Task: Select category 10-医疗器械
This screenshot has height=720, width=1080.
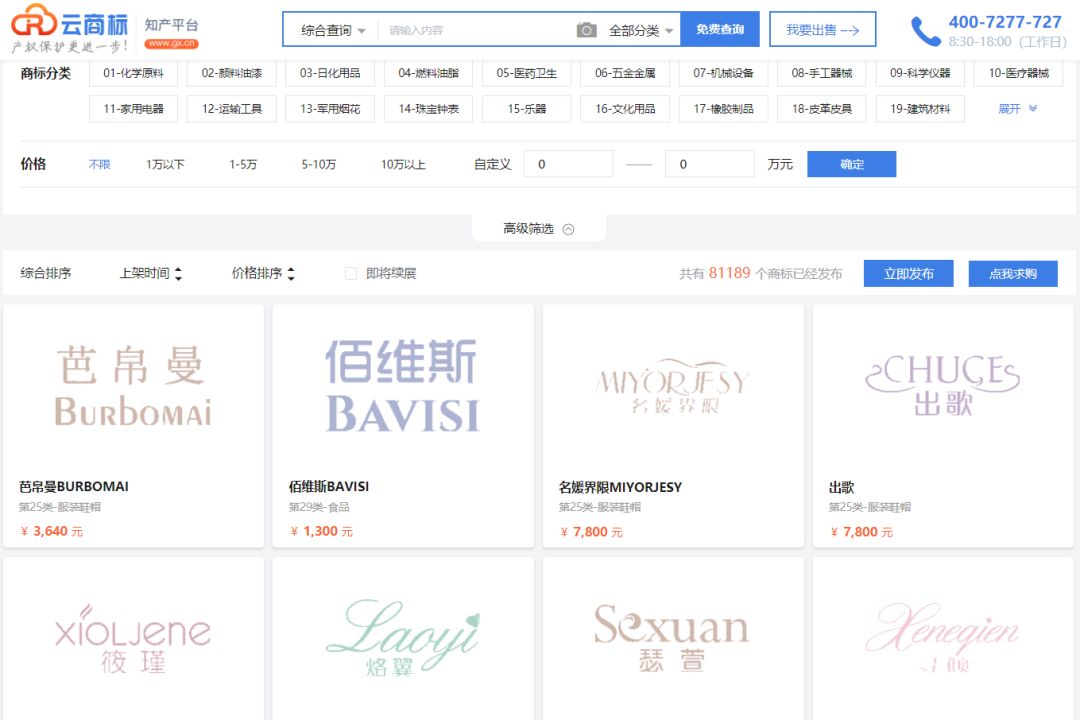Action: [x=1019, y=73]
